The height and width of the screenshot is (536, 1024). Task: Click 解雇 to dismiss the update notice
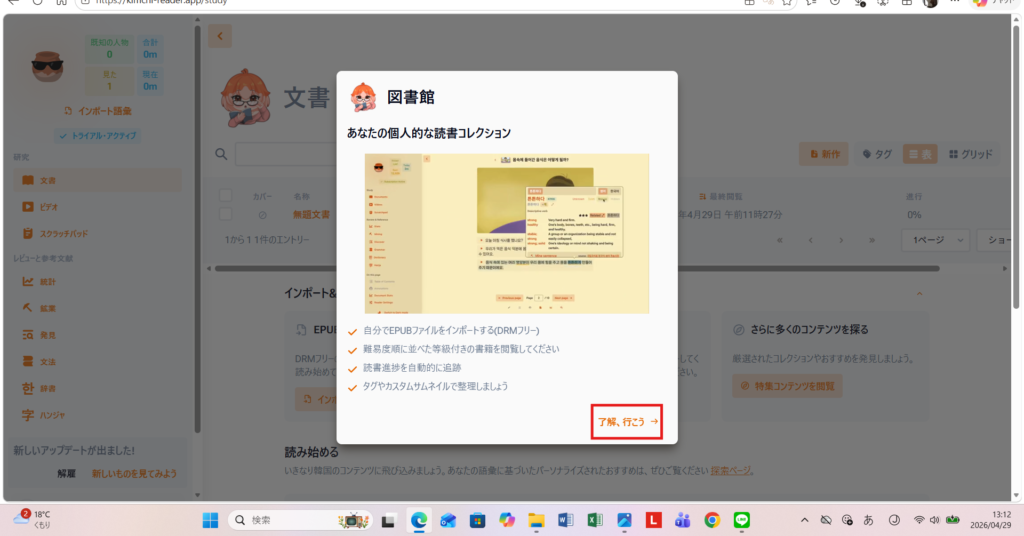(67, 474)
